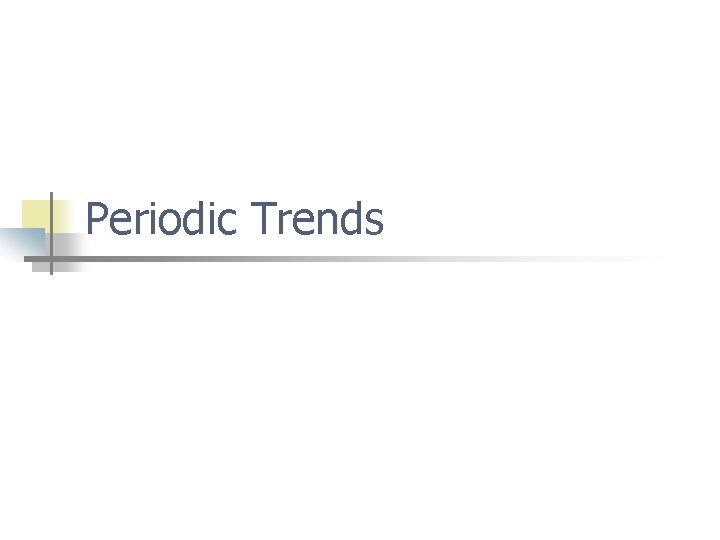Viewport: 720px width, 540px height.
Task: Click the blank area above the title
Action: pyautogui.click(x=360, y=94)
